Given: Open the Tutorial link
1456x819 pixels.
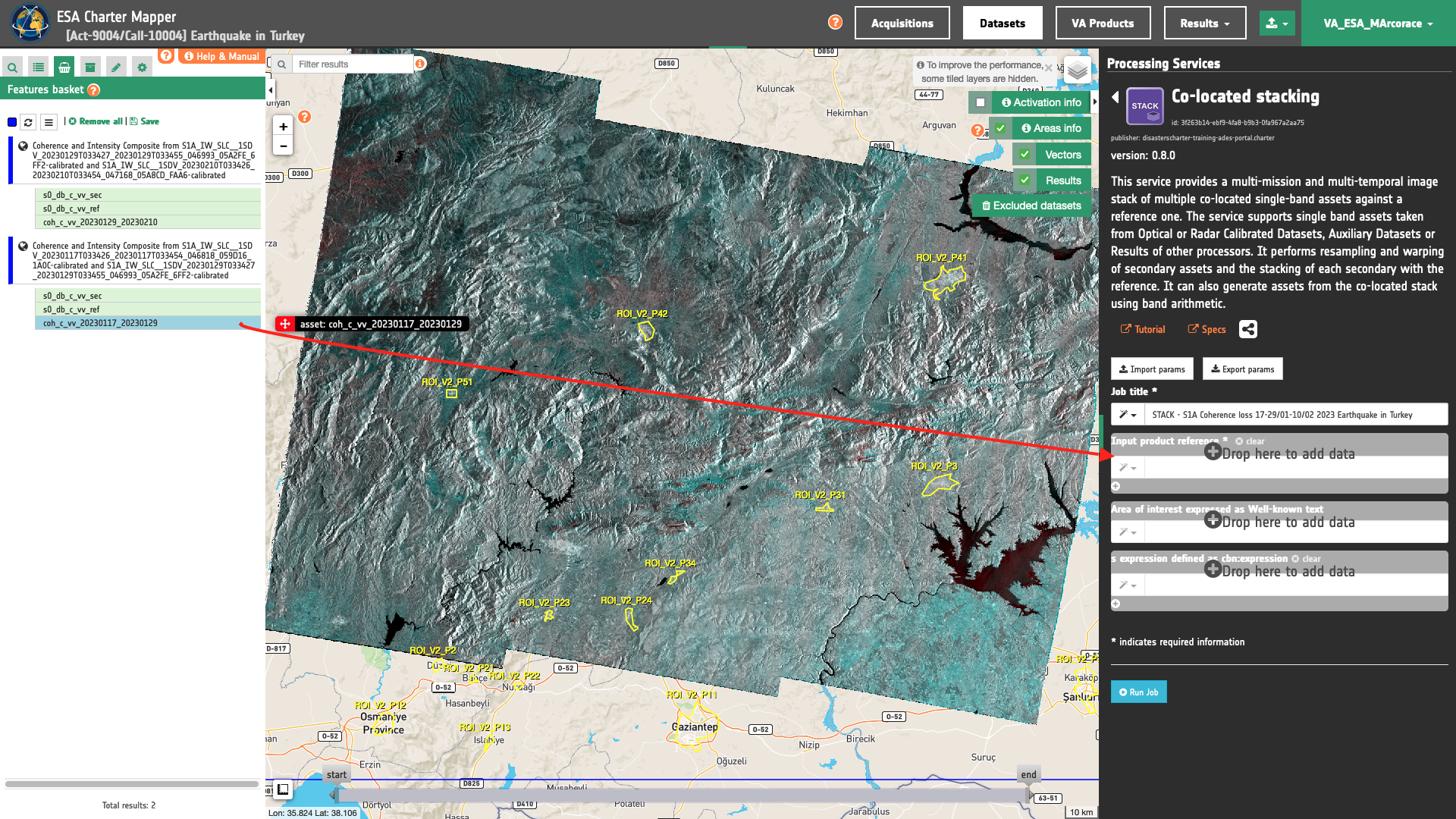Looking at the screenshot, I should 1142,329.
